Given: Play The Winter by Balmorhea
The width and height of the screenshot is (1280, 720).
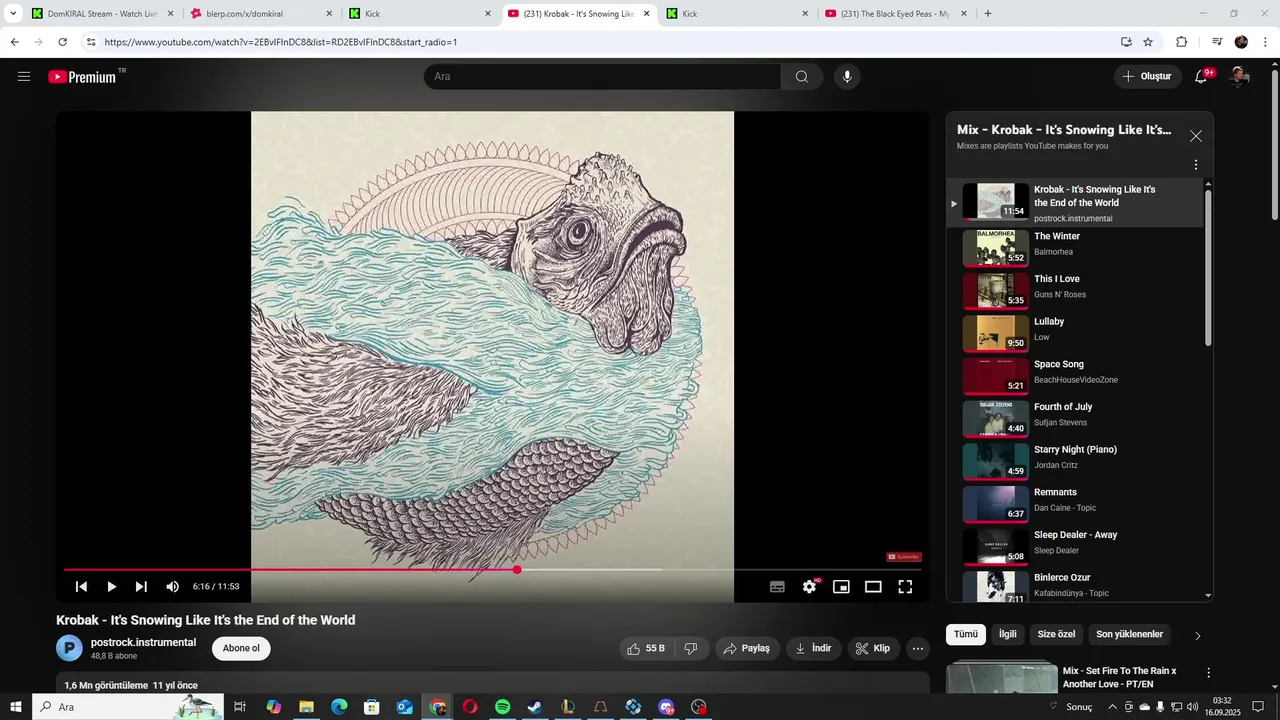Looking at the screenshot, I should (x=1075, y=246).
